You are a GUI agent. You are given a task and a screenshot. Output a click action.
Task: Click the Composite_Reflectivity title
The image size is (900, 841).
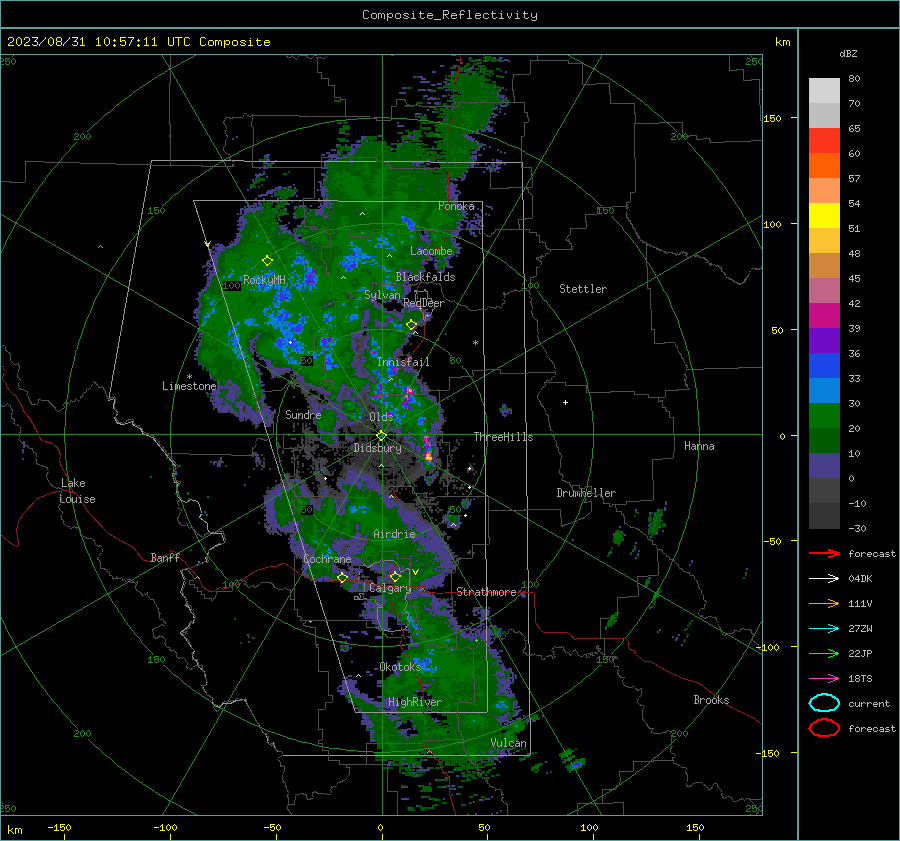click(450, 15)
